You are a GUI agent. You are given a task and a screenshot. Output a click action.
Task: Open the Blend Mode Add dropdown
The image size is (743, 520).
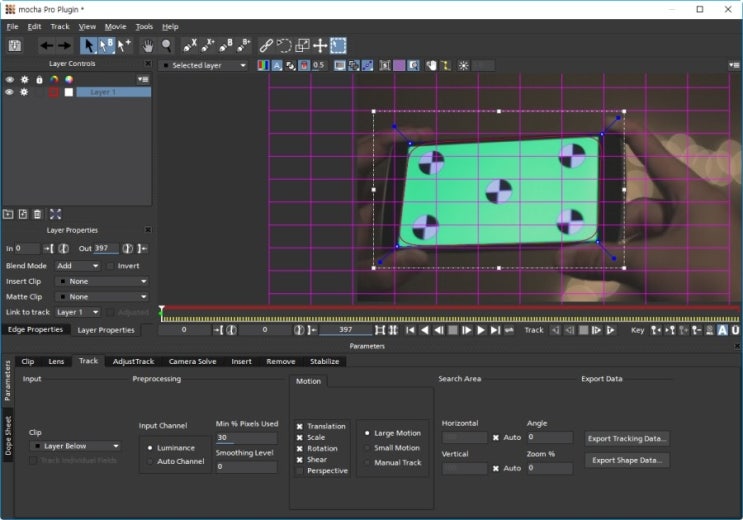pos(78,266)
